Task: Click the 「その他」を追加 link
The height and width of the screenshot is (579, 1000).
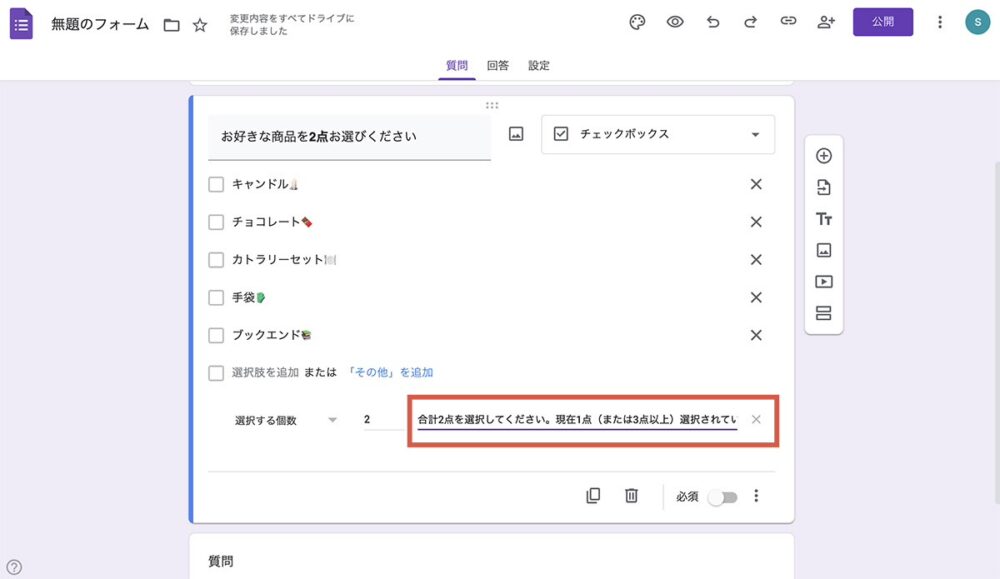Action: tap(391, 371)
